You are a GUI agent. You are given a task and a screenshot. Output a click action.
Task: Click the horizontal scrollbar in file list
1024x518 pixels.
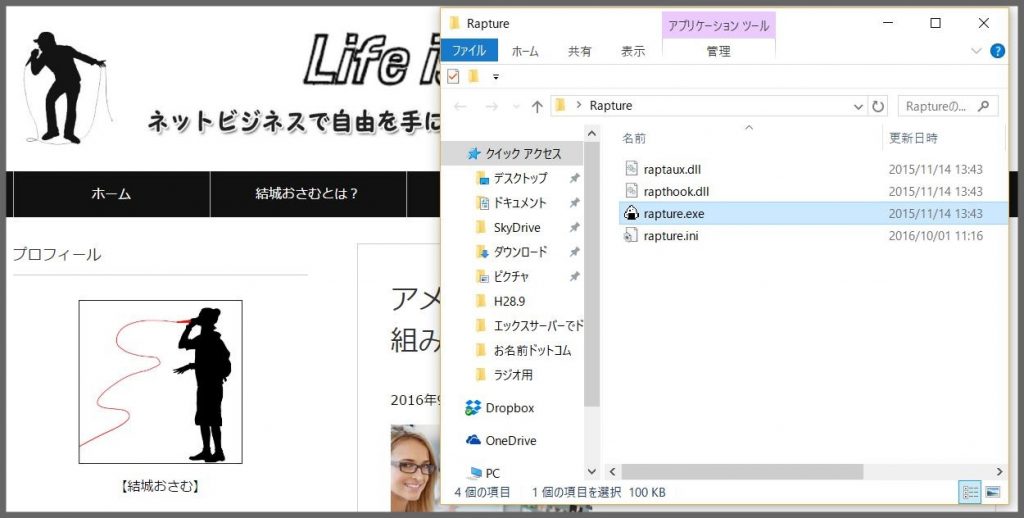740,471
